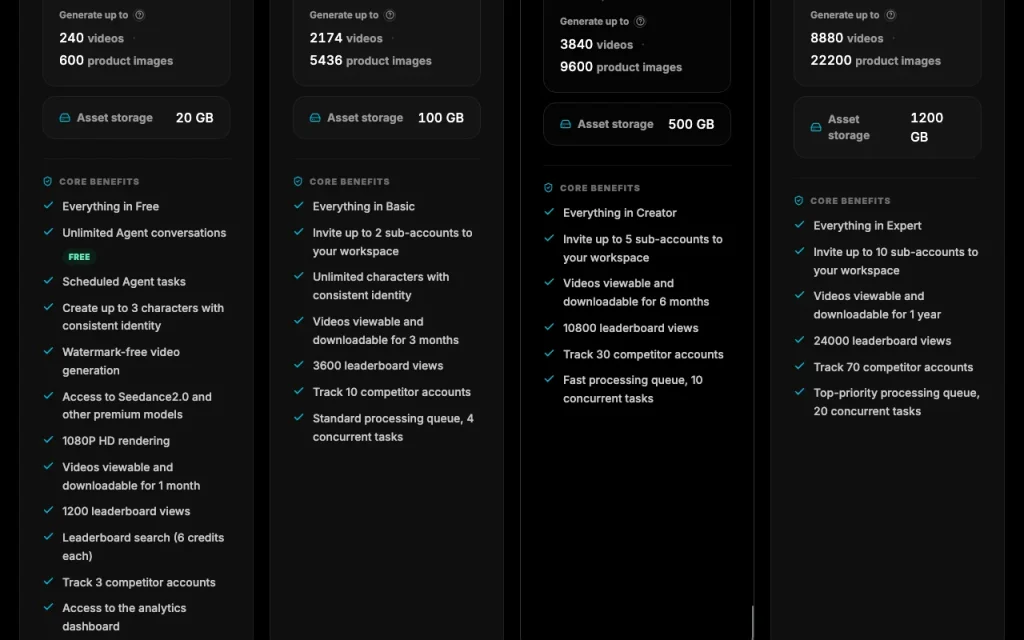Click 'Access to Seedance2.0' benefit line
Viewport: 1024px width, 640px height.
(x=136, y=406)
